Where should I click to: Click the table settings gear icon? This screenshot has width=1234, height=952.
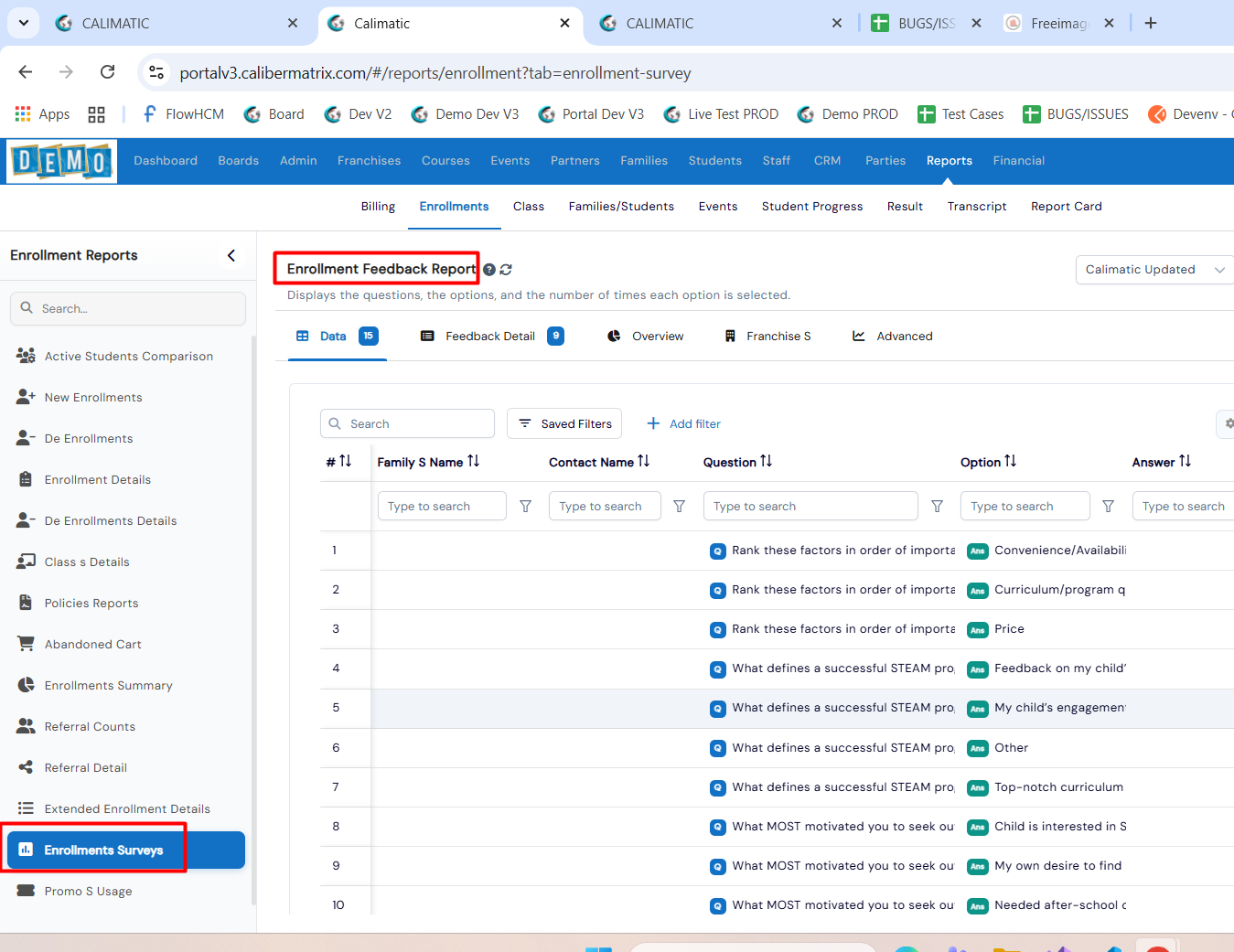pyautogui.click(x=1229, y=423)
